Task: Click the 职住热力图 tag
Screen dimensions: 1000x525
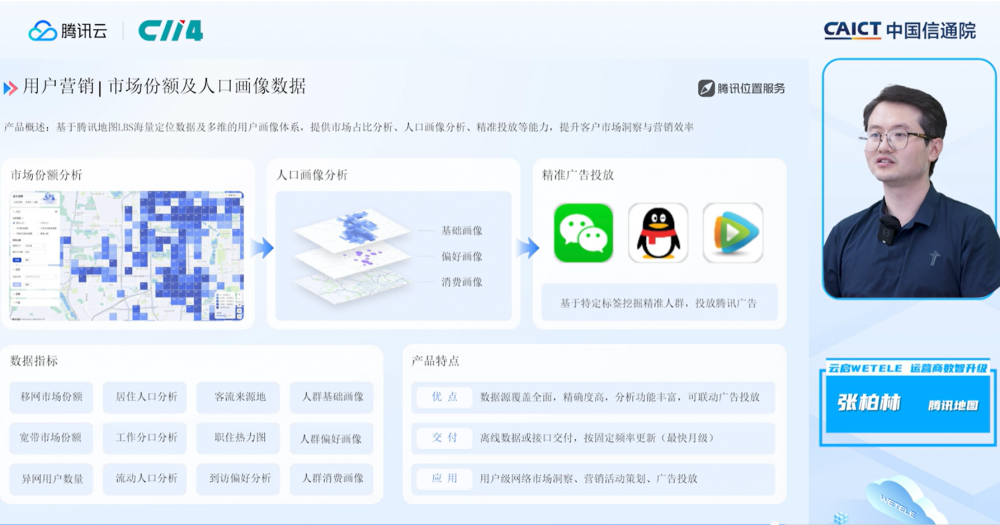Action: [x=239, y=438]
